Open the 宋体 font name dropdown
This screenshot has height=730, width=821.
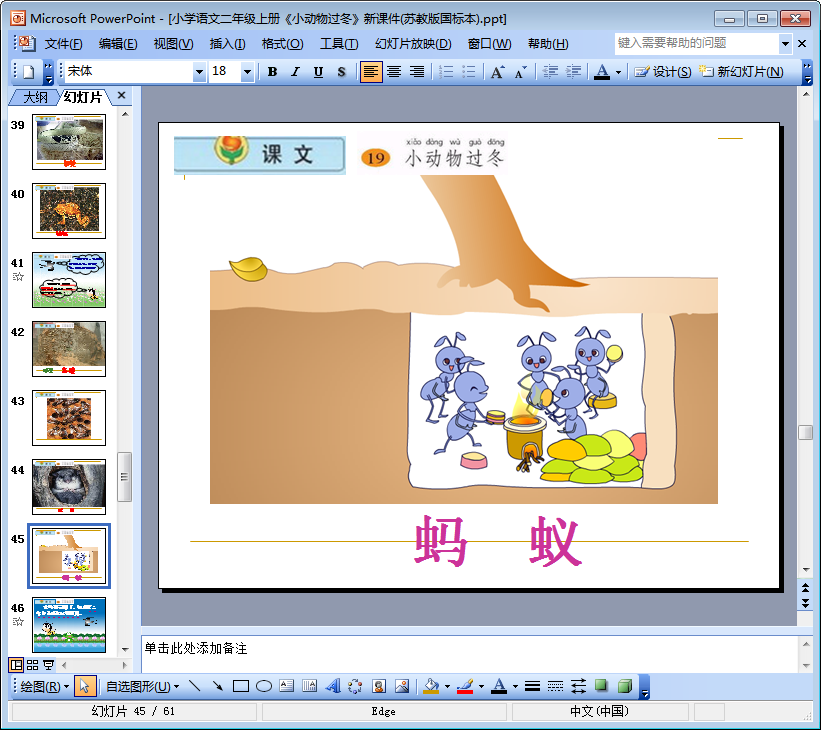[199, 72]
